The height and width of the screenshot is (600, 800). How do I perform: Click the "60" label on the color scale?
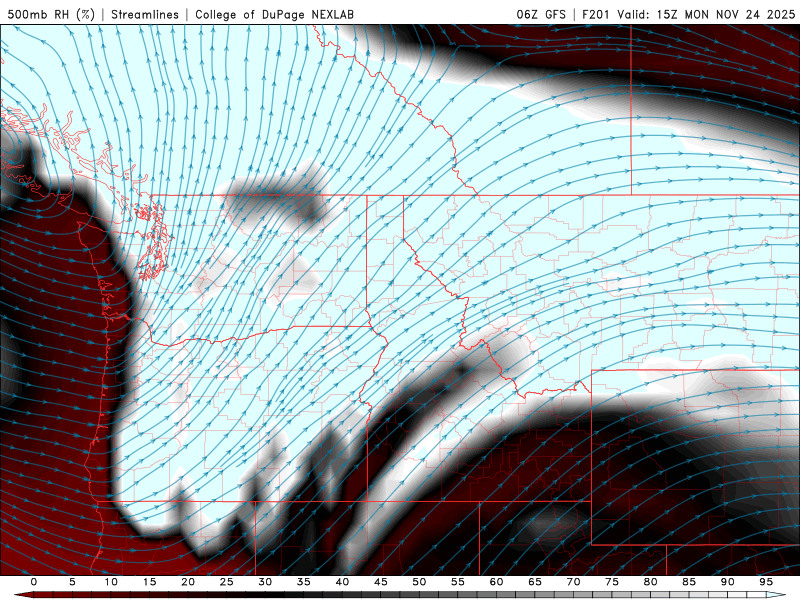(496, 582)
